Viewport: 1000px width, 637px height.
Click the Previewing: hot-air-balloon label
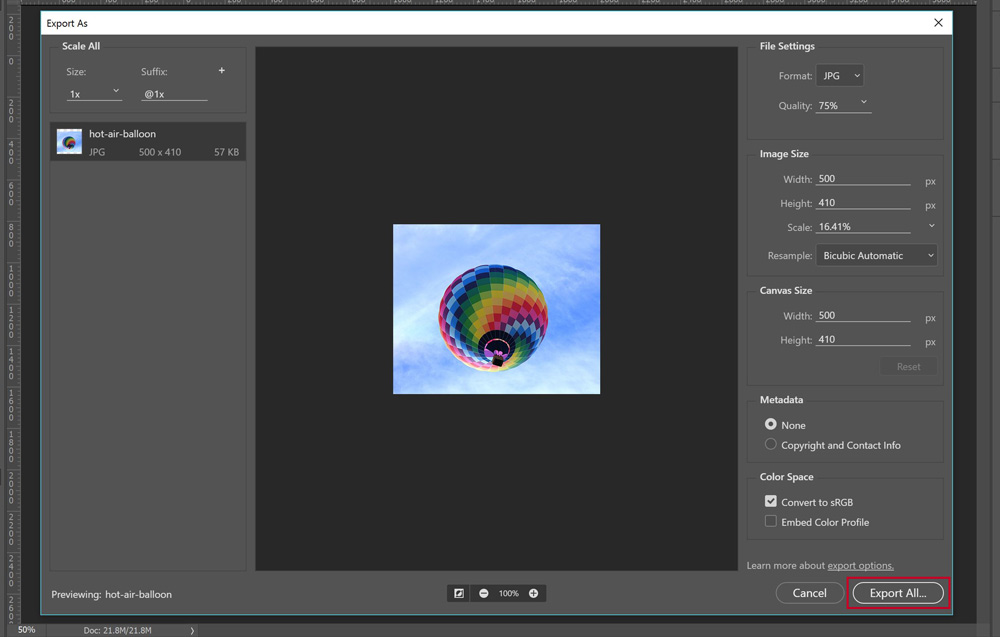click(x=112, y=594)
